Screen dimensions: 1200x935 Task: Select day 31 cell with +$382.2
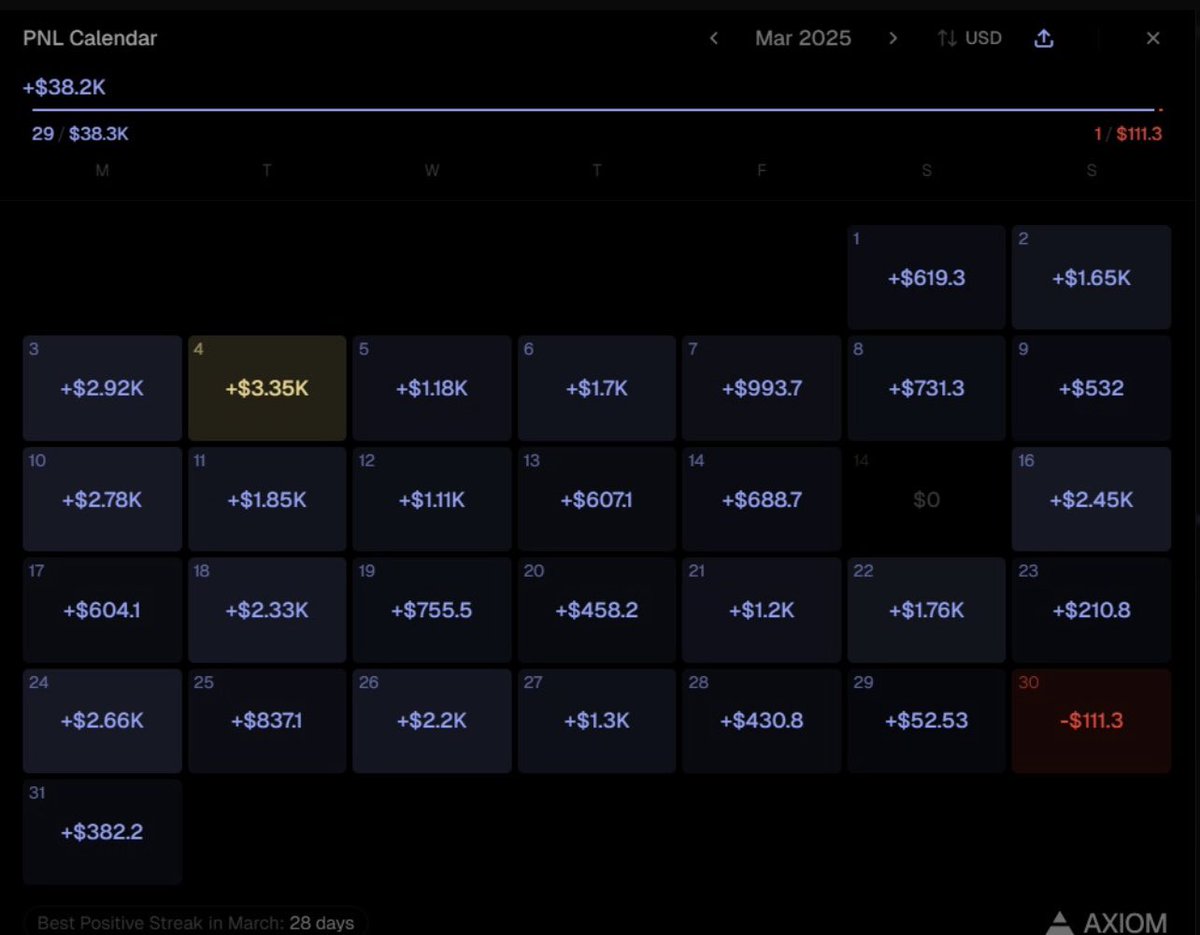pos(102,832)
